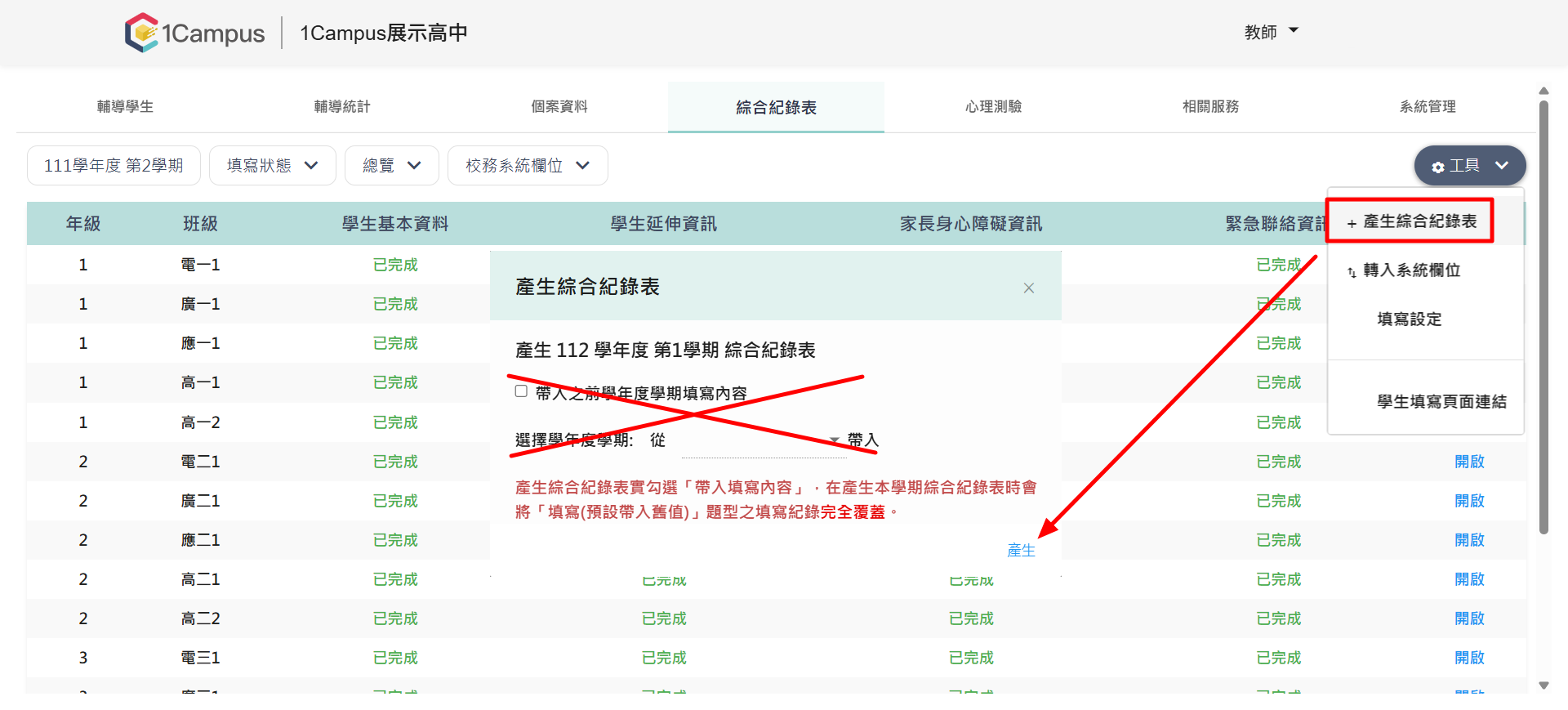
Task: Choose 轉入系統欄位 from tools menu
Action: [1425, 270]
